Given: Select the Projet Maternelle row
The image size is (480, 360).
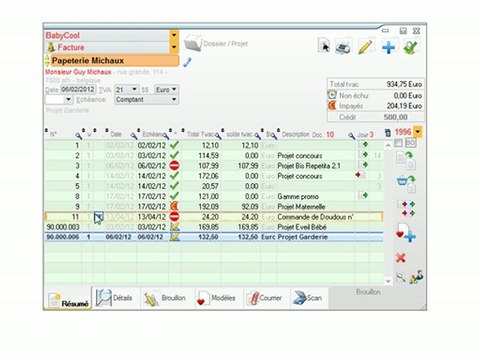Looking at the screenshot, I should [x=214, y=206].
